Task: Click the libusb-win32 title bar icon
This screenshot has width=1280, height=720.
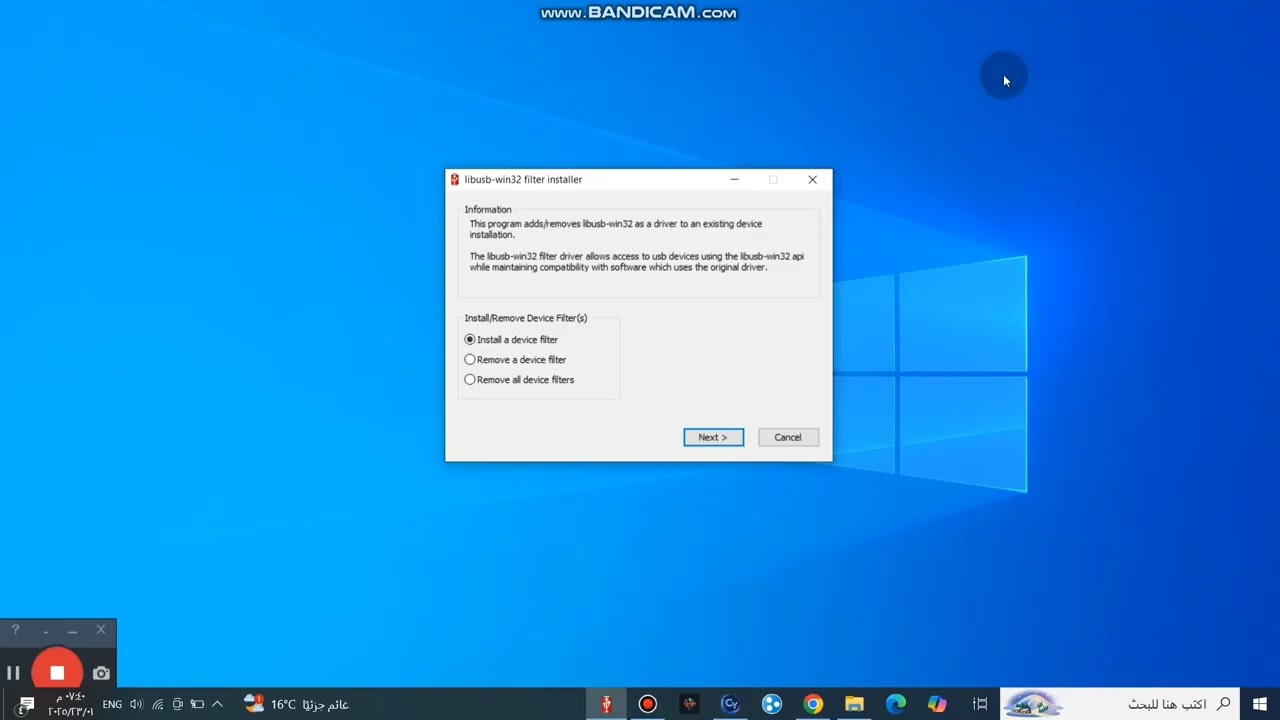Action: 455,180
